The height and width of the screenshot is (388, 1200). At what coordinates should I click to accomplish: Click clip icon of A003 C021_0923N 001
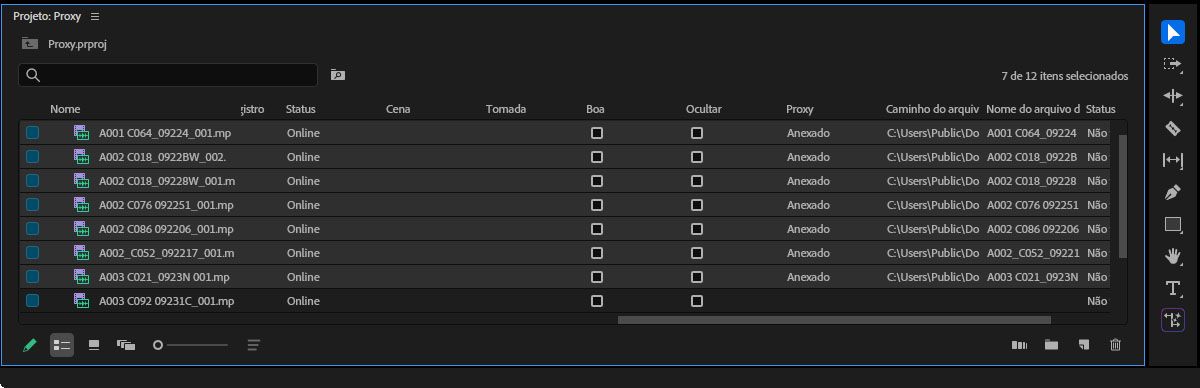click(81, 277)
